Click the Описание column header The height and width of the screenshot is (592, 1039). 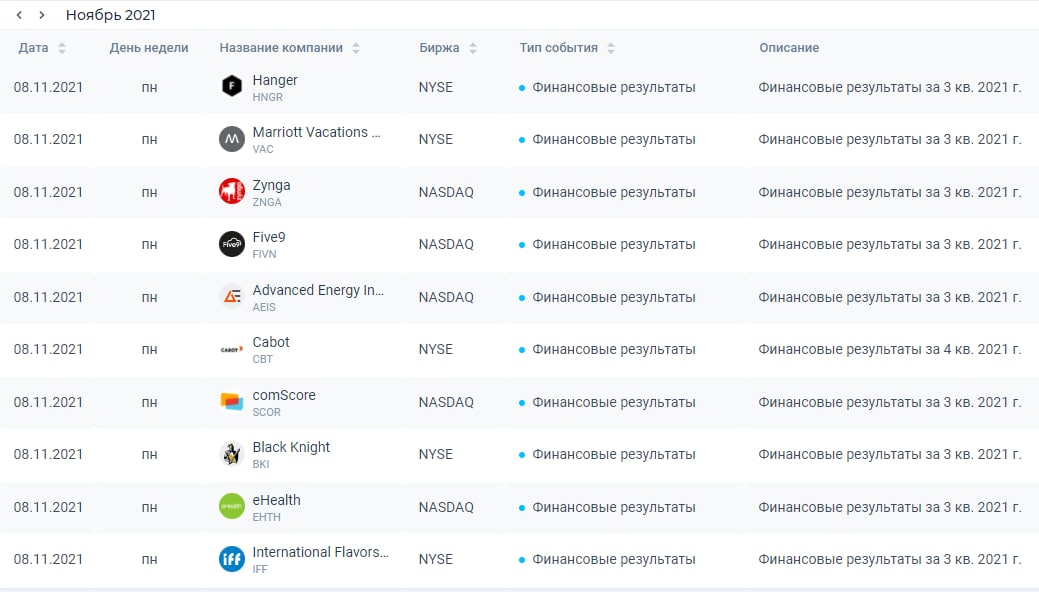pos(788,48)
